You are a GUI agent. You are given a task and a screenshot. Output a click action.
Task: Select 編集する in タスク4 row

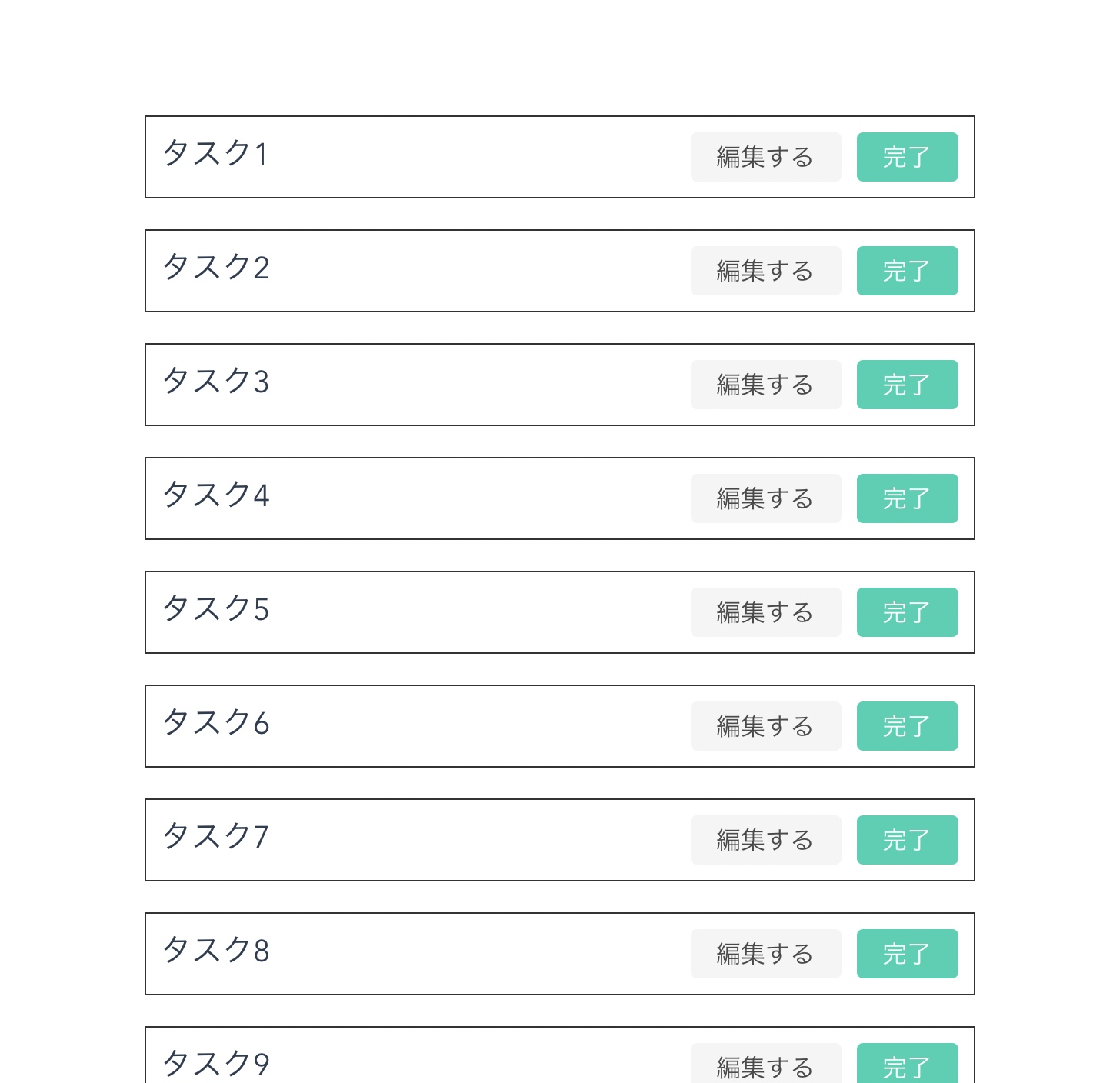(765, 498)
